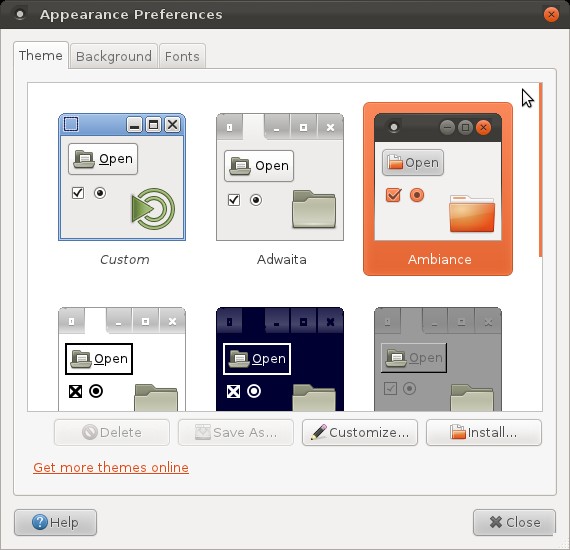Open the Fonts tab
Screen dimensions: 570x550
click(x=182, y=56)
